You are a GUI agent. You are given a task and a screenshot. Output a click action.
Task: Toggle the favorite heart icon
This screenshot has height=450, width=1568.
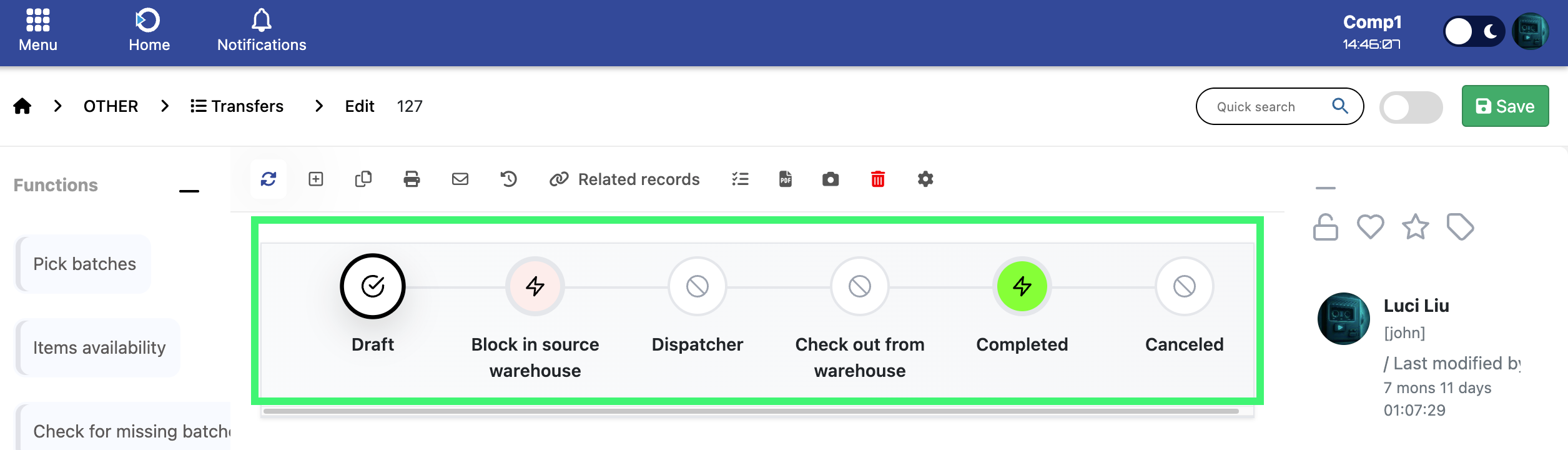[1370, 227]
